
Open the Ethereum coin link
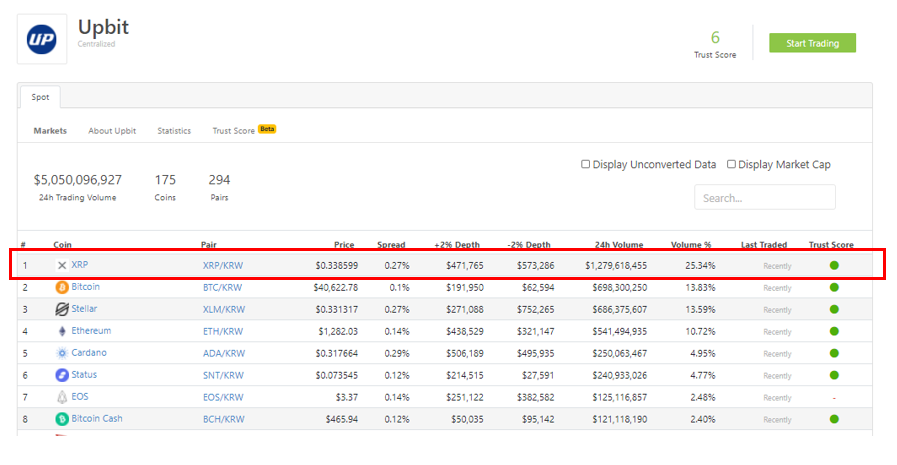click(x=91, y=331)
